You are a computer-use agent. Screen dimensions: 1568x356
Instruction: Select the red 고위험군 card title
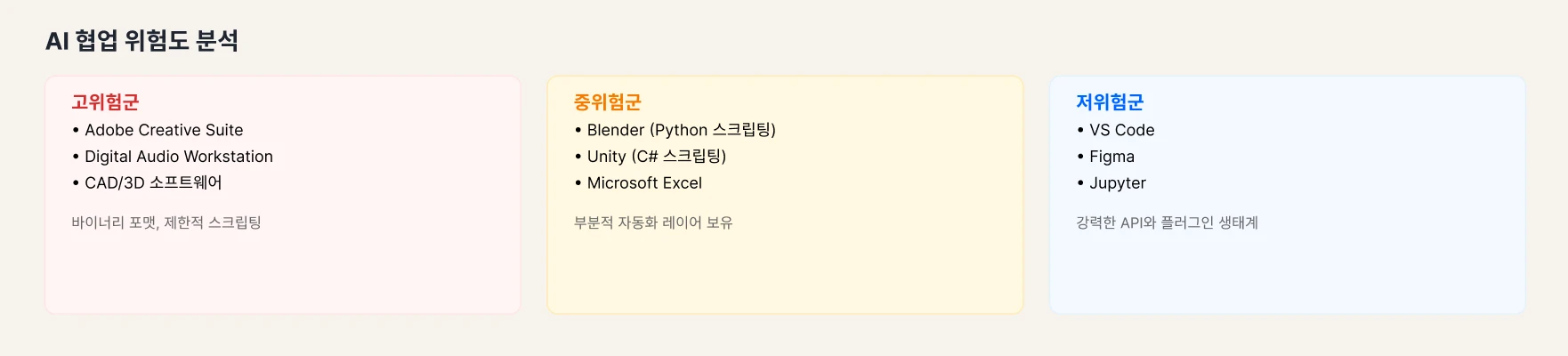[105, 102]
